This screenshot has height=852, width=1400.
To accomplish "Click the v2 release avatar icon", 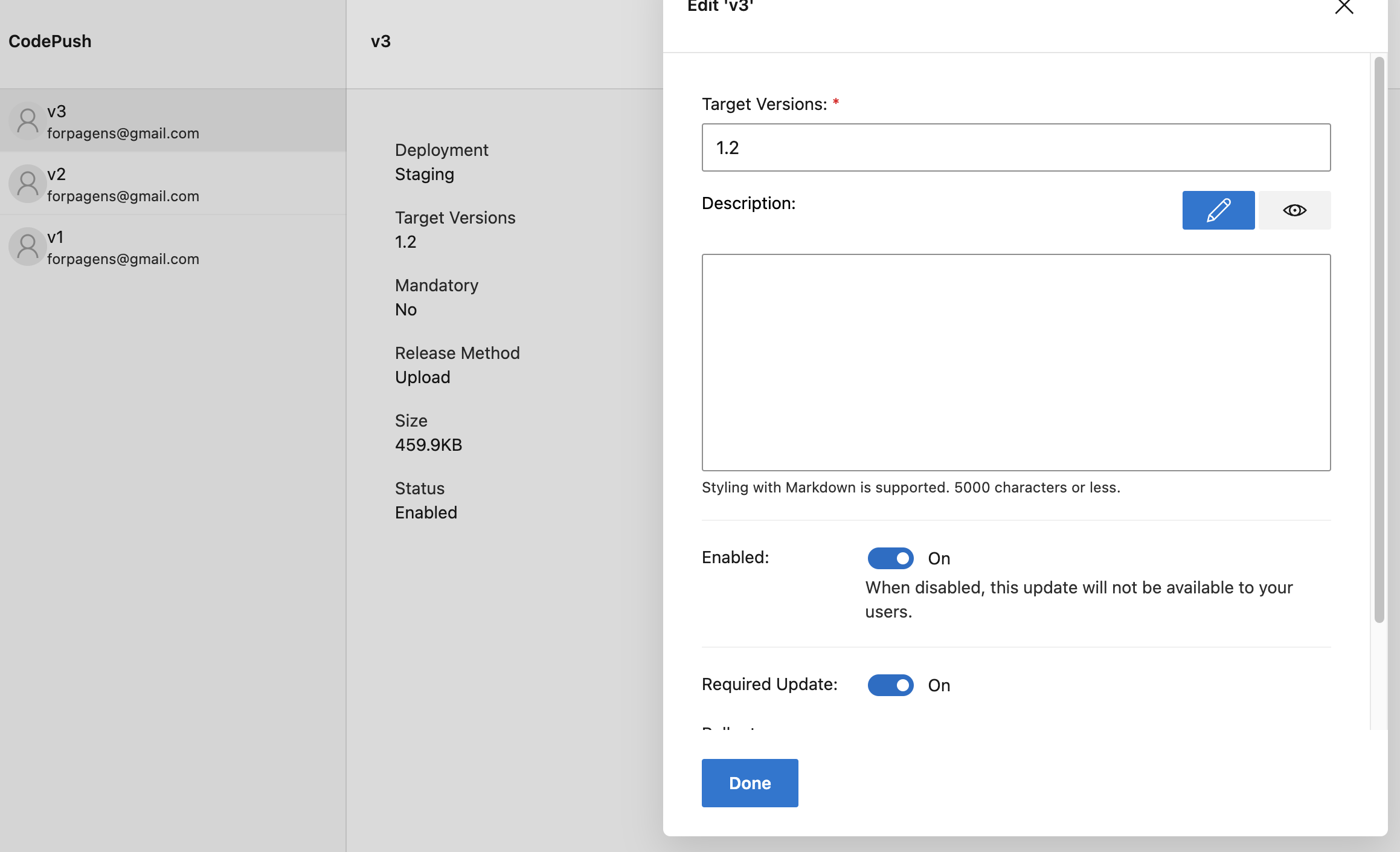I will click(27, 184).
